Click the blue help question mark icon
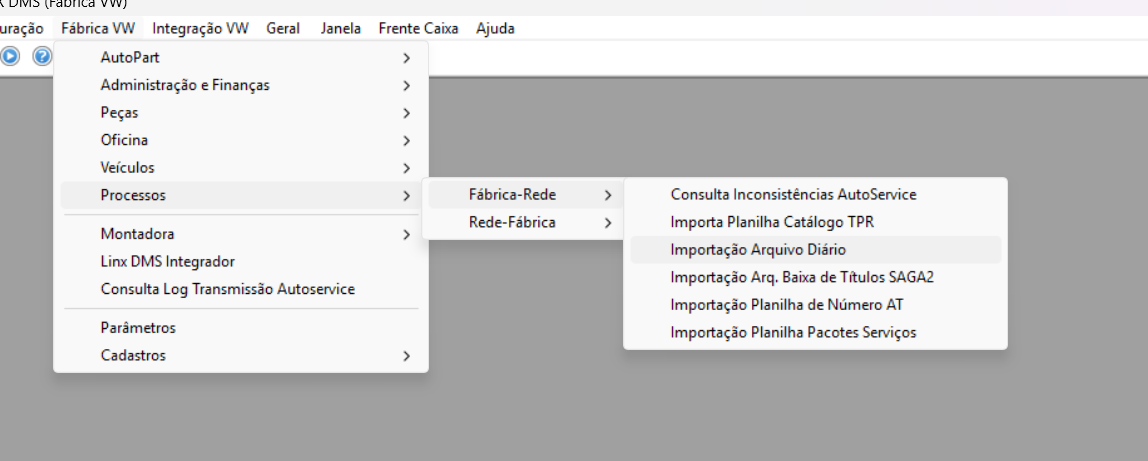 pyautogui.click(x=42, y=56)
